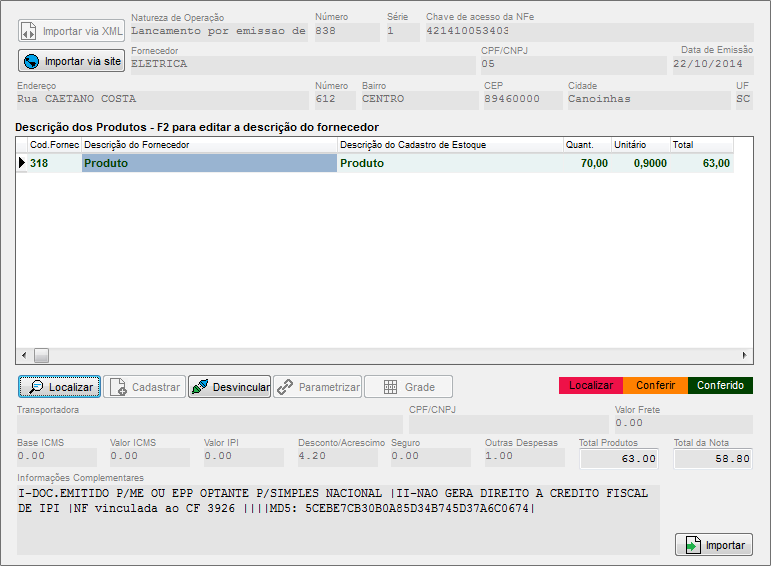
Task: Select the row indicator arrow for code 318
Action: pyautogui.click(x=22, y=163)
